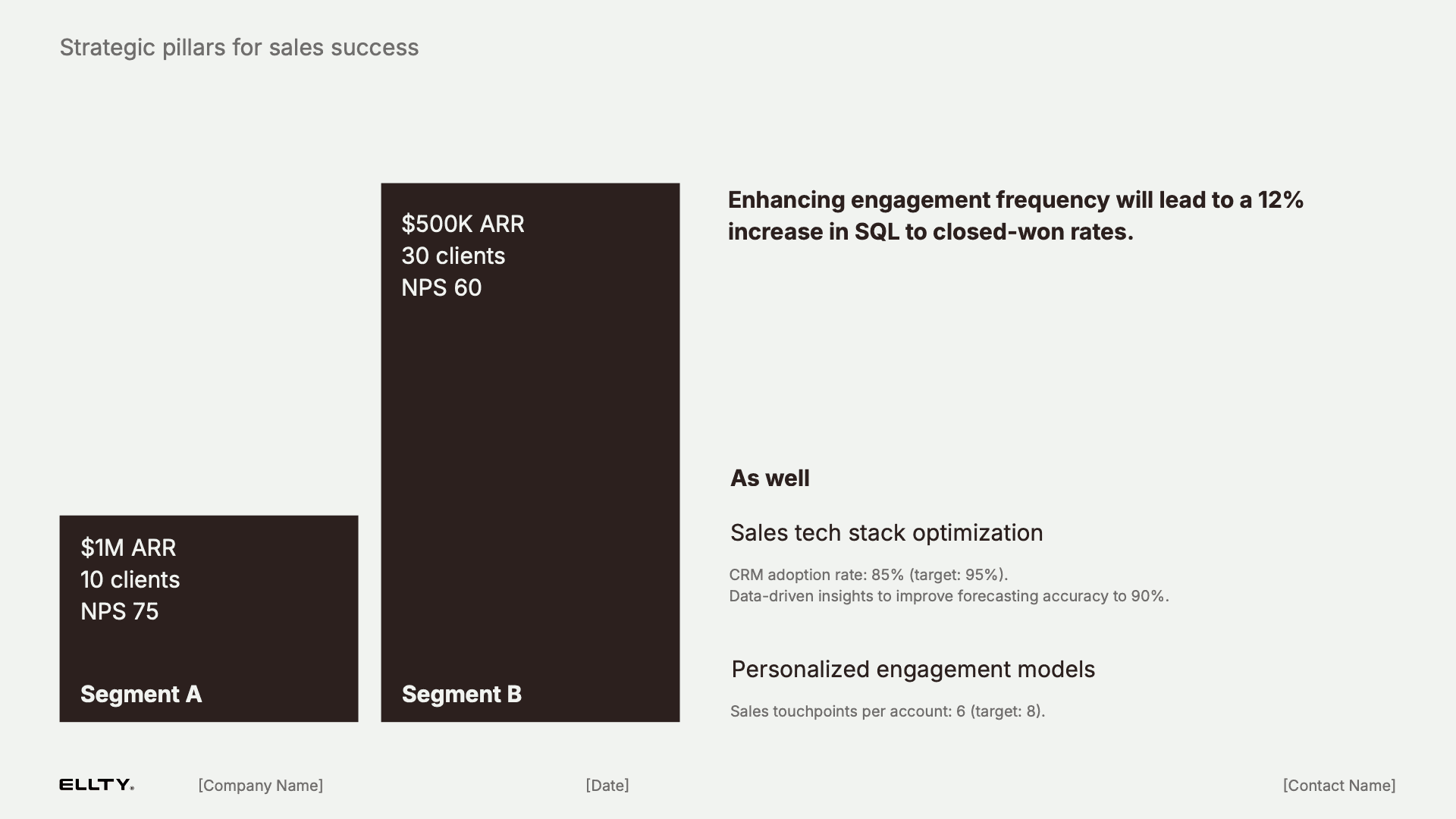
Task: Select the slide title about strategic pillars
Action: click(239, 48)
